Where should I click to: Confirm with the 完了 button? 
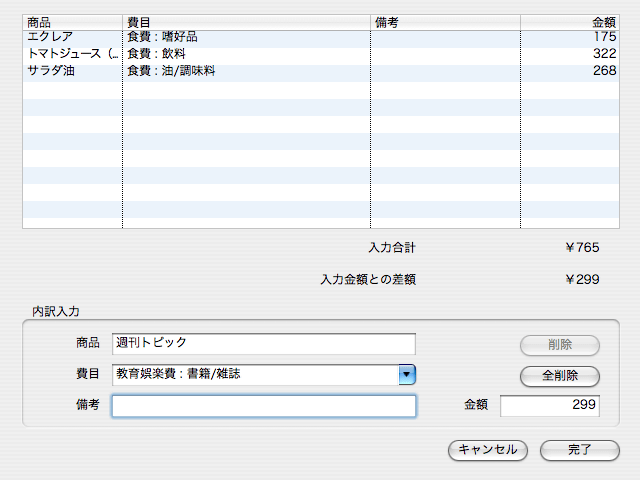point(579,450)
